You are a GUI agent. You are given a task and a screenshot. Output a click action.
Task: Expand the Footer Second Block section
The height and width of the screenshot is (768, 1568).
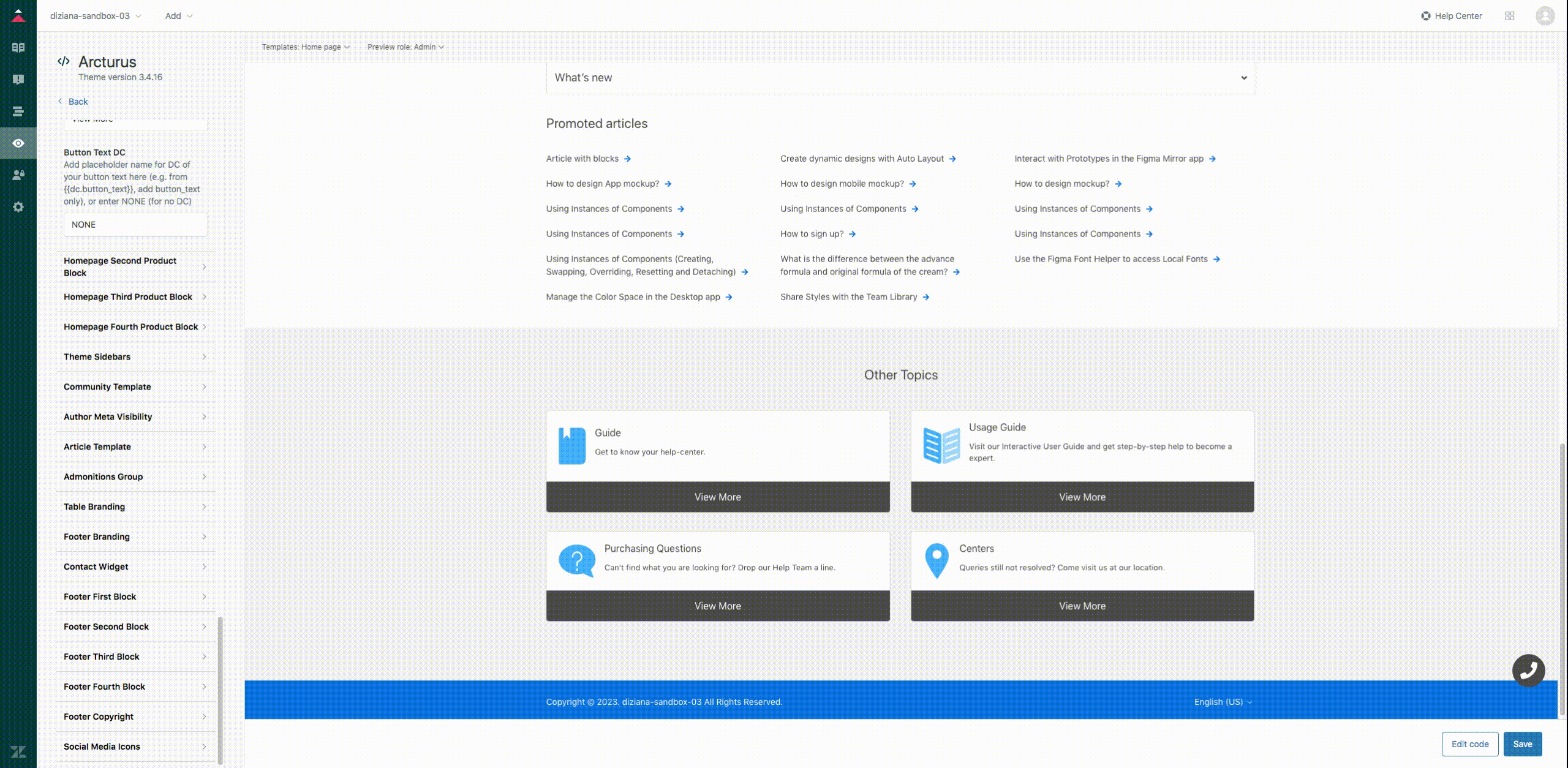135,627
